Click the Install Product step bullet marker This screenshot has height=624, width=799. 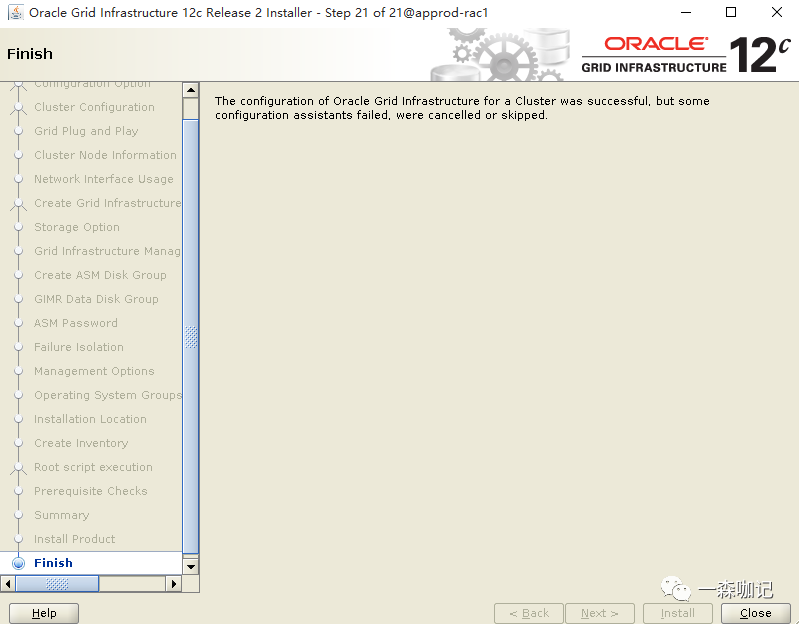(18, 539)
